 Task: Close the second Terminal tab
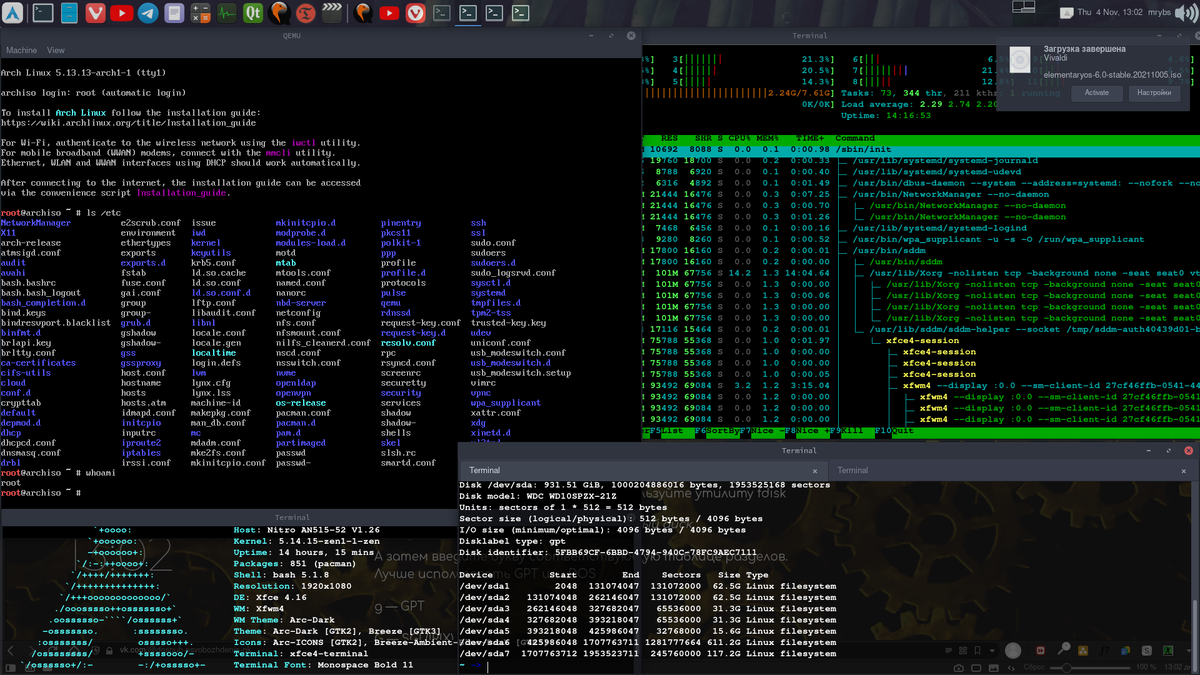click(x=1185, y=470)
